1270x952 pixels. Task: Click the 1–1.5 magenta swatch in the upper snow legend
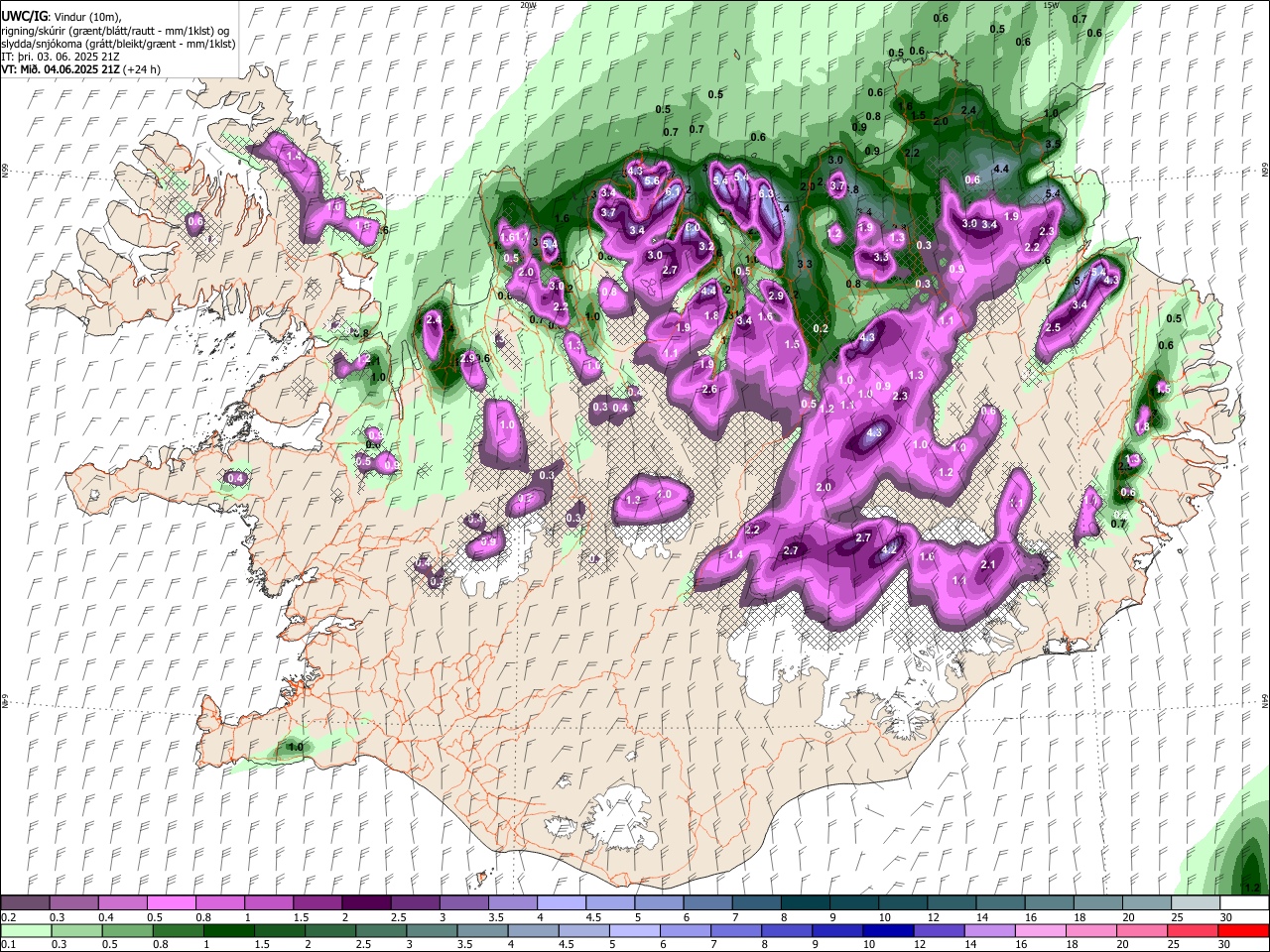[x=268, y=903]
